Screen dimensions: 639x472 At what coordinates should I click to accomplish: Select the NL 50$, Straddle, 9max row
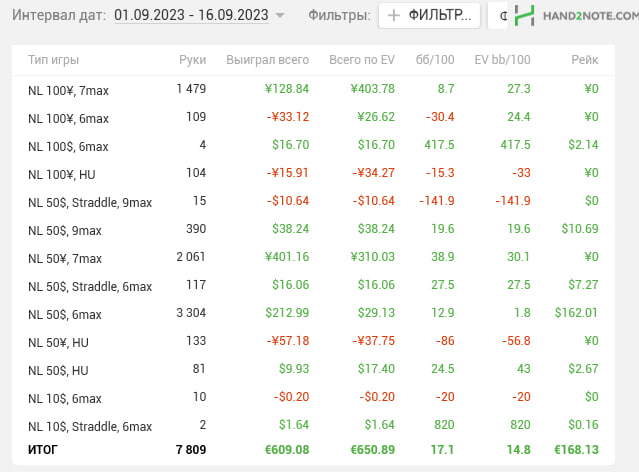point(313,201)
